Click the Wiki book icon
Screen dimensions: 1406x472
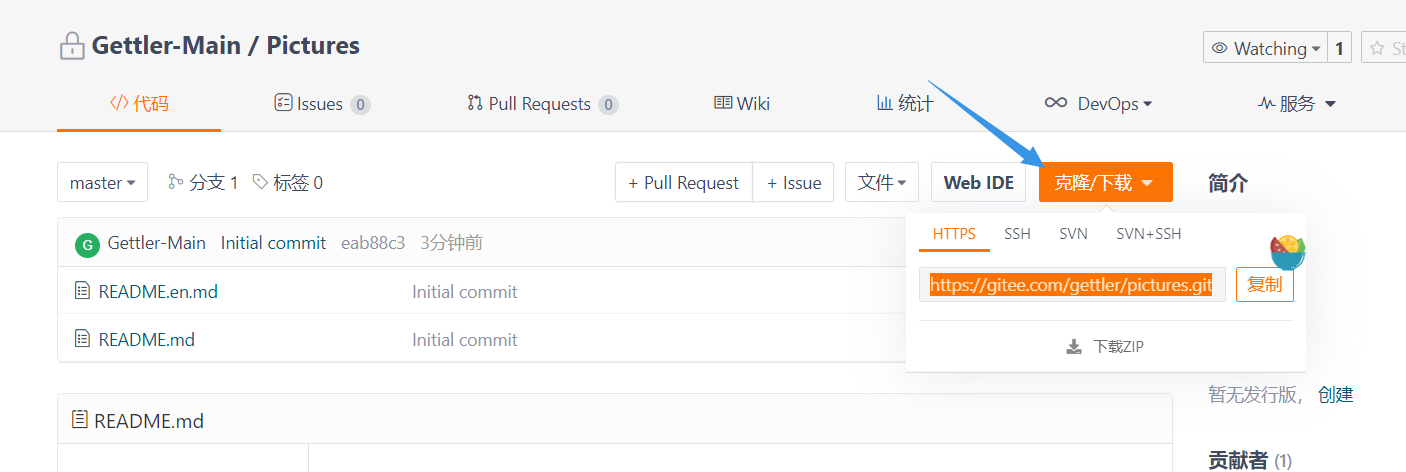click(723, 103)
